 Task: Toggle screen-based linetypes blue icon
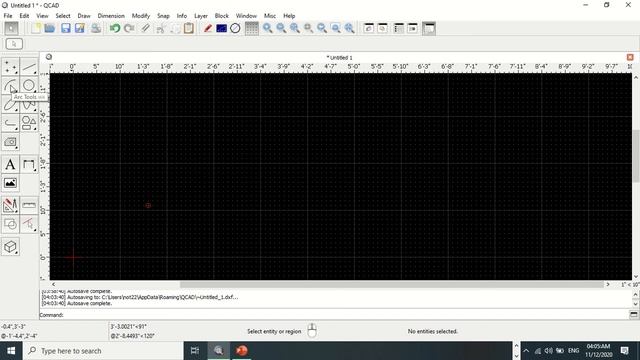point(221,28)
